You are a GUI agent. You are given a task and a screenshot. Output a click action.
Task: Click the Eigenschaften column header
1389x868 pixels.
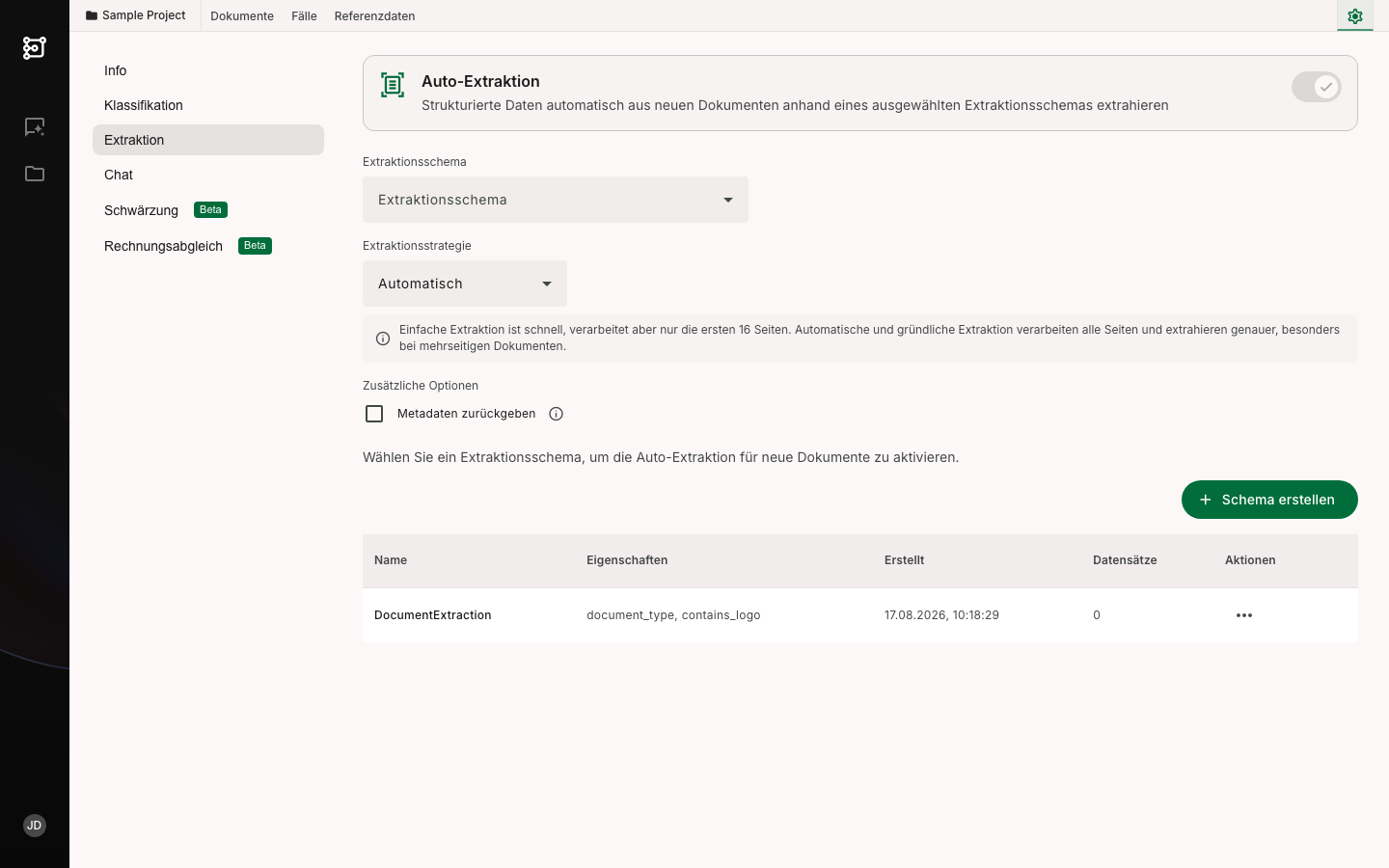(627, 560)
